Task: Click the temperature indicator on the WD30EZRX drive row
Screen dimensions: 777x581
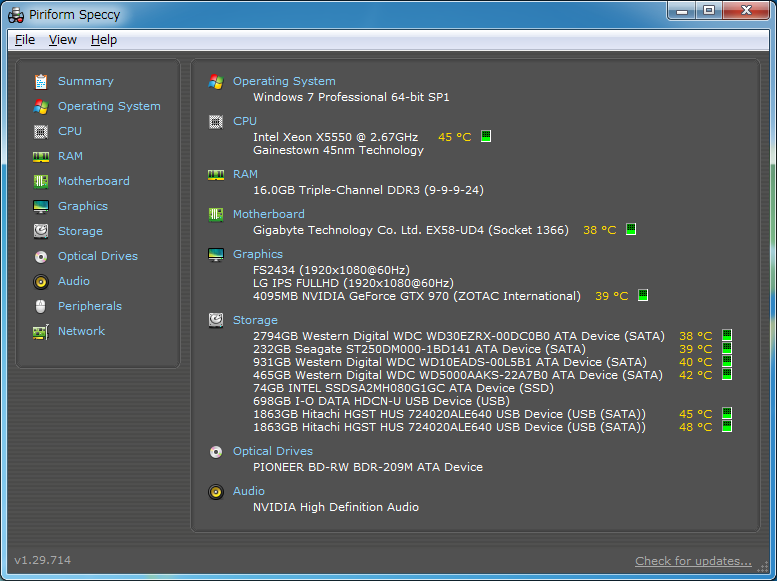Action: 727,335
